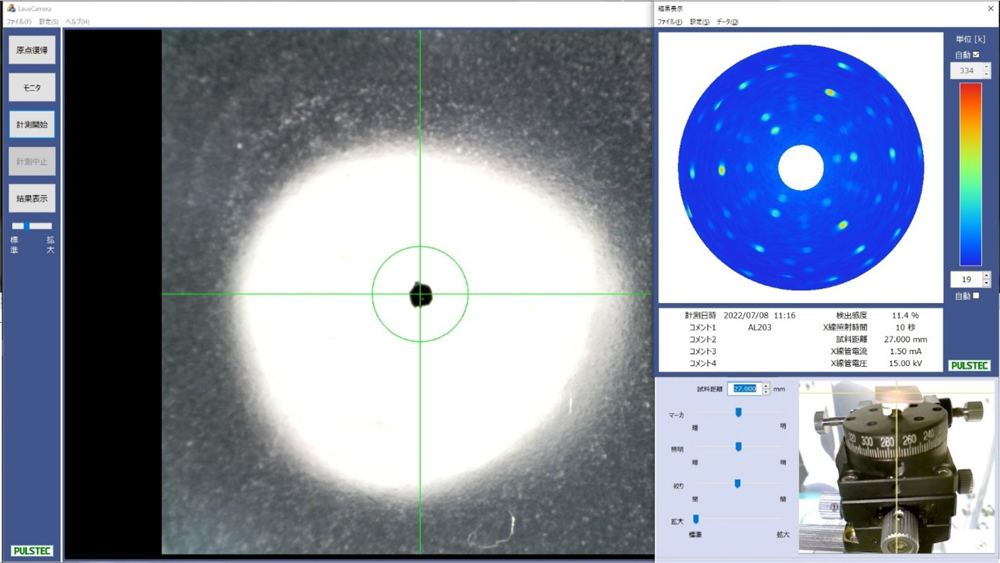Open データ menu in results window
Image resolution: width=1000 pixels, height=563 pixels.
point(727,22)
